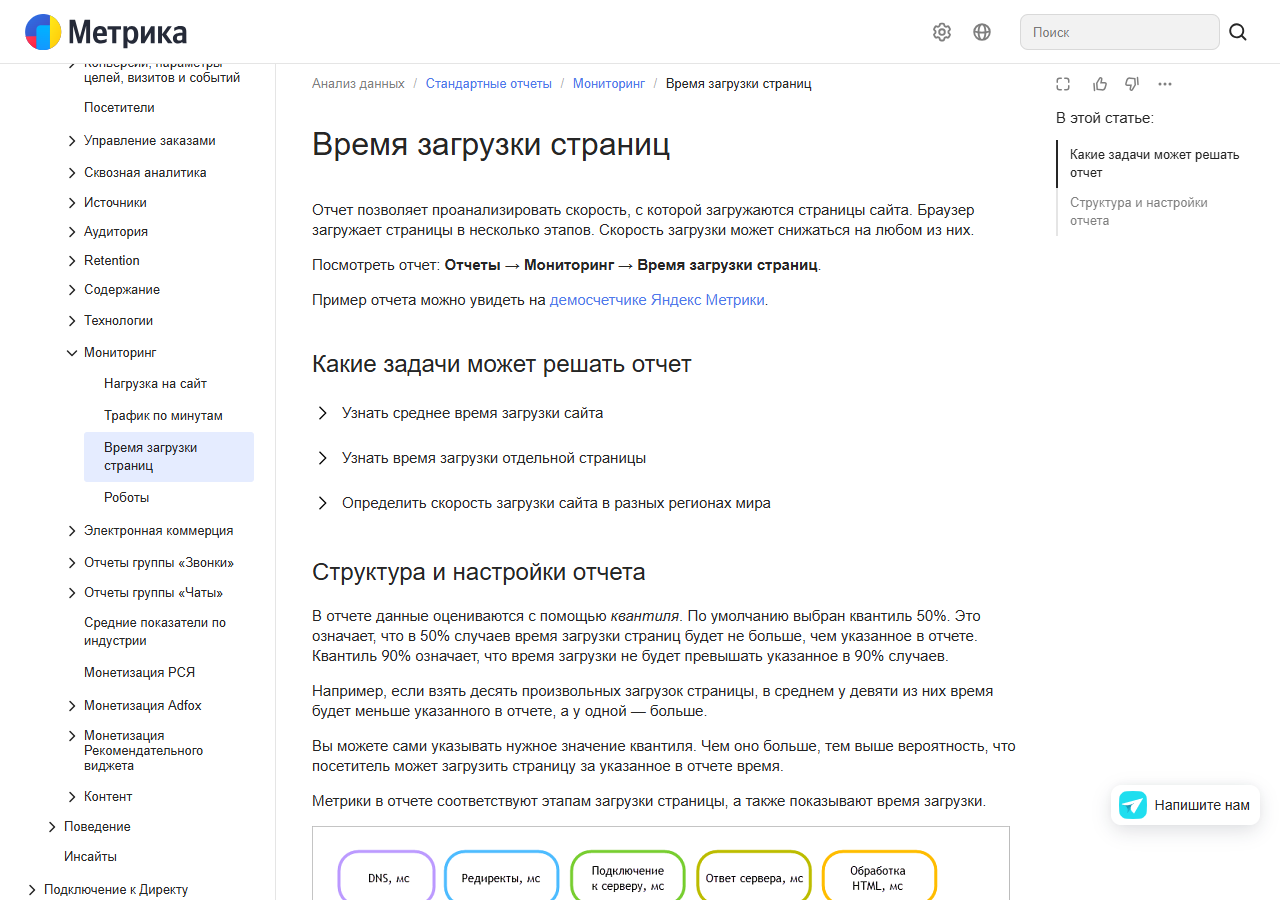Expand Сквозная аналитика section
1280x900 pixels.
tap(72, 173)
